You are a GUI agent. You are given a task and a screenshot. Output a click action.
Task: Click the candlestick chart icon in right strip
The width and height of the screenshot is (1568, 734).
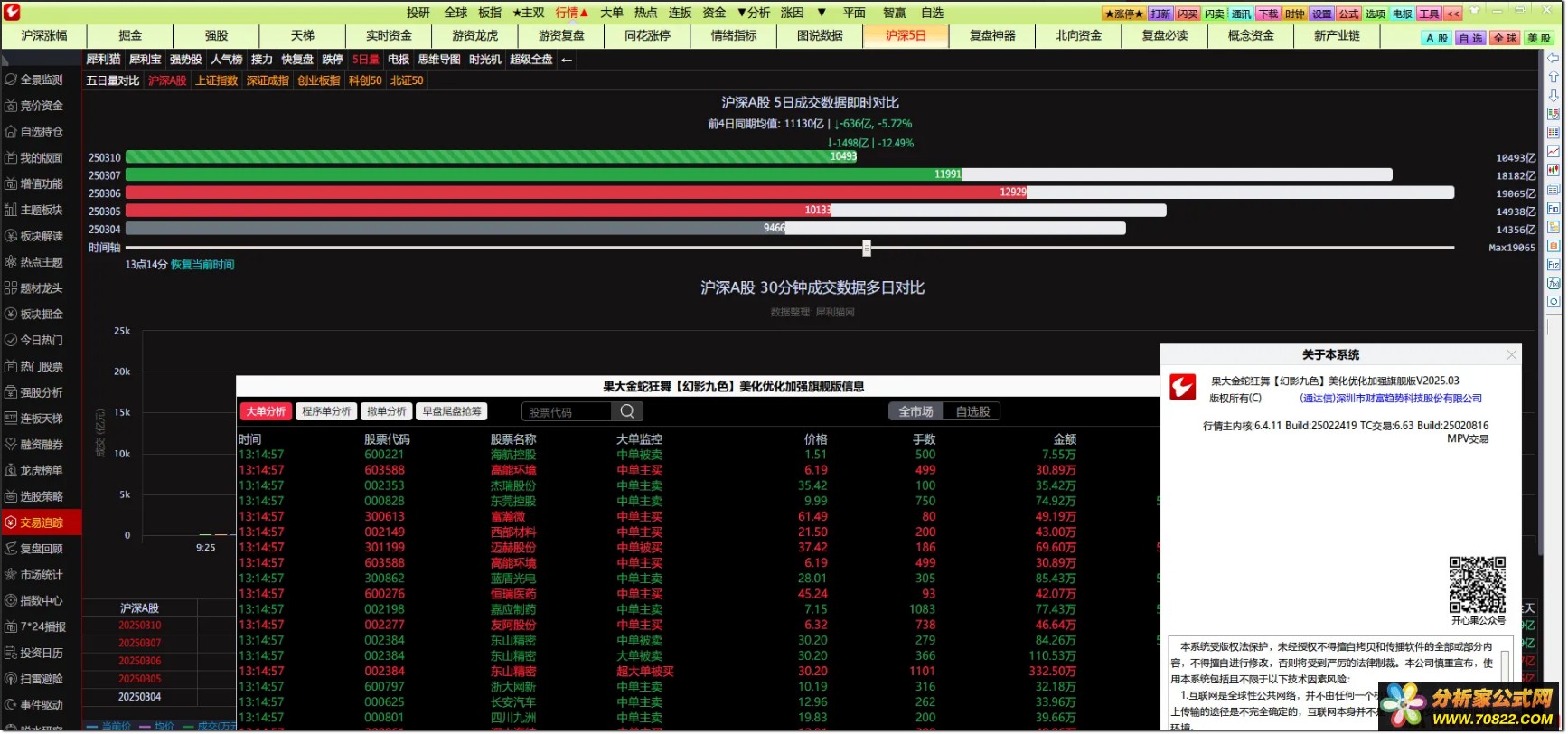(1554, 170)
